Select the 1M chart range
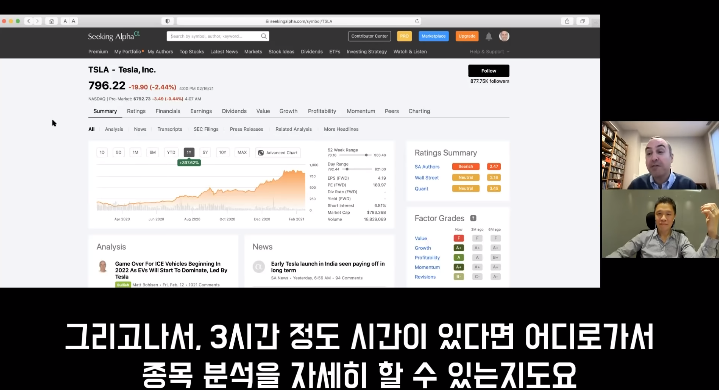Image resolution: width=719 pixels, height=390 pixels. [135, 153]
